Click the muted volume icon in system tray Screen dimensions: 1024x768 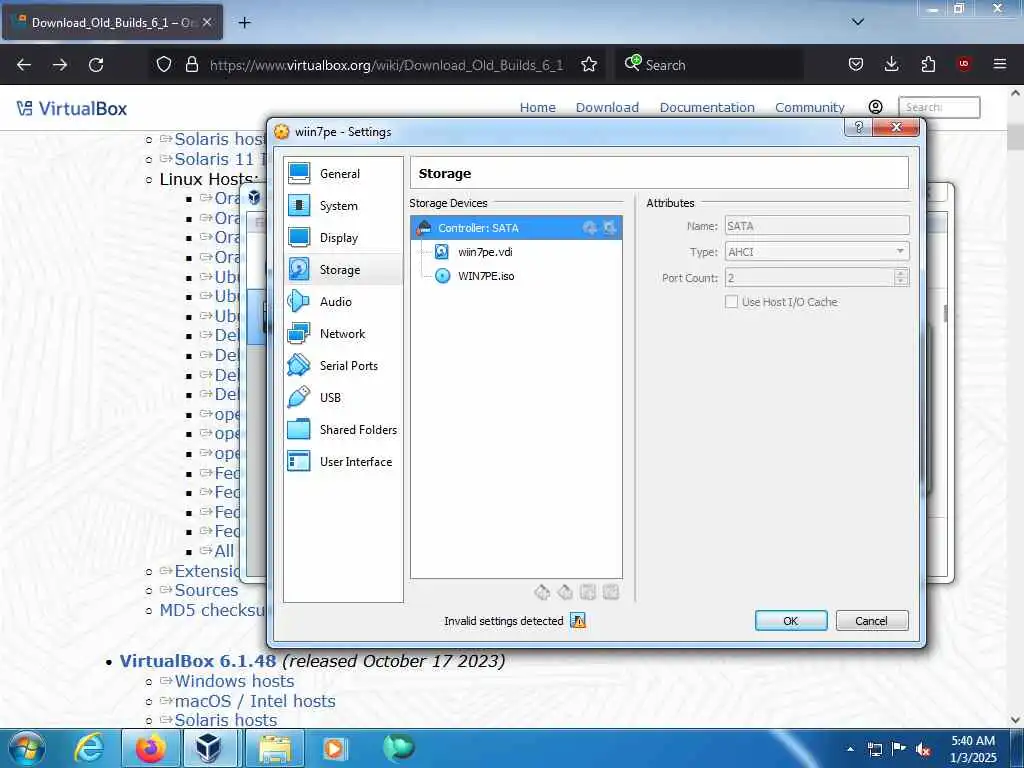(923, 750)
